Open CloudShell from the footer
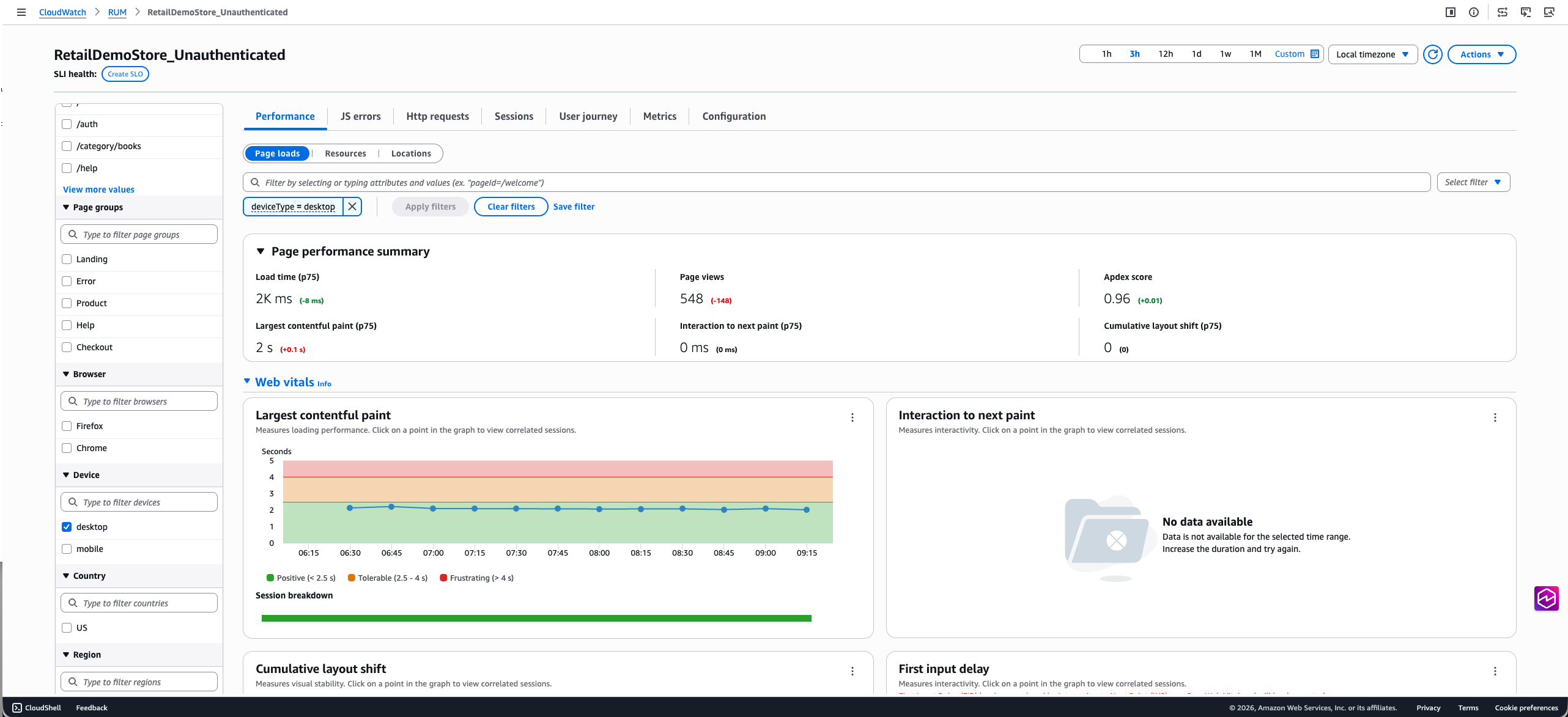Screen dimensions: 1568x717 pos(37,708)
